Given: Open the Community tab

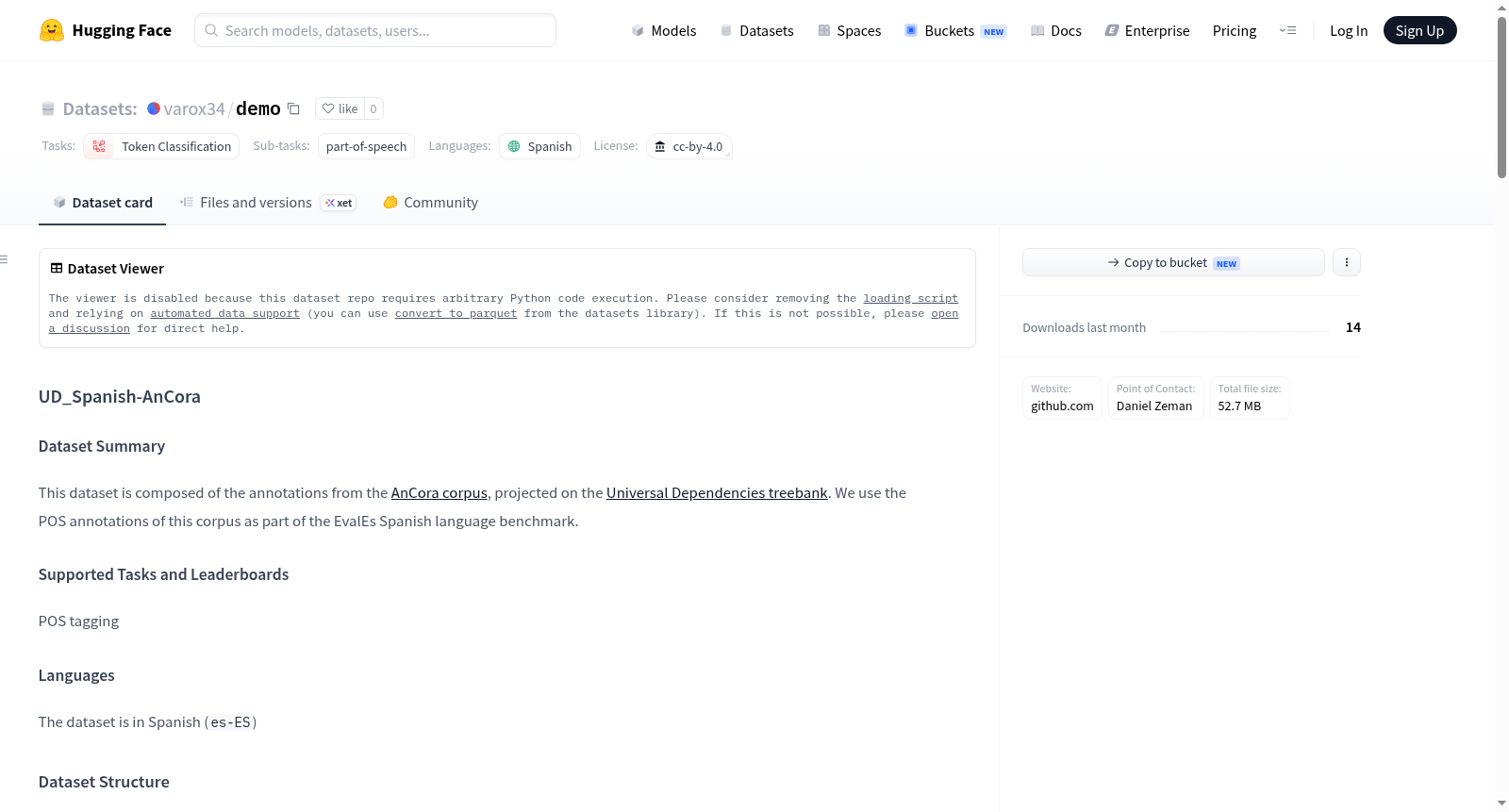Looking at the screenshot, I should coord(430,203).
